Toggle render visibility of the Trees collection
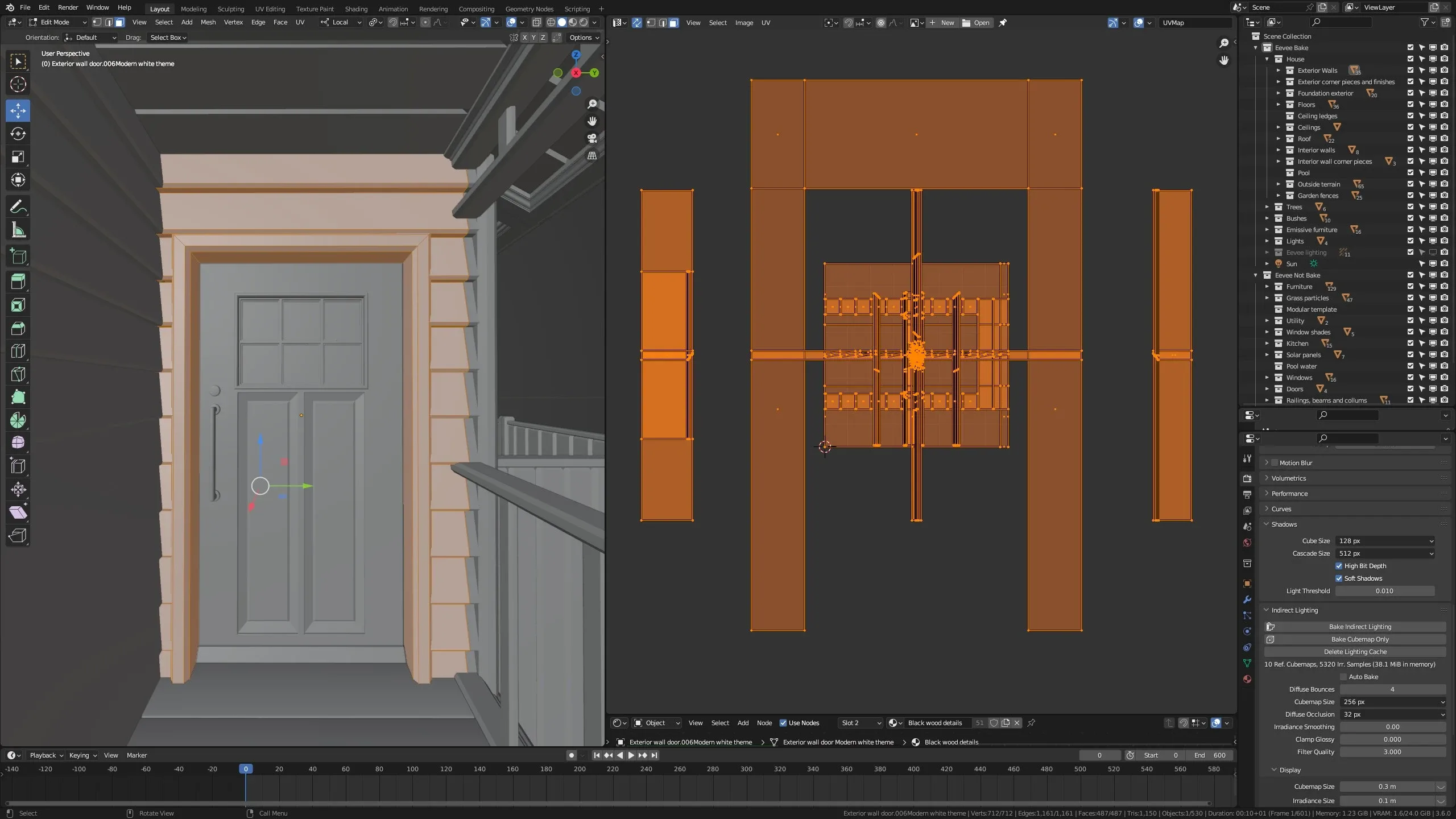Screen dimensions: 1456x819 tap(1444, 207)
